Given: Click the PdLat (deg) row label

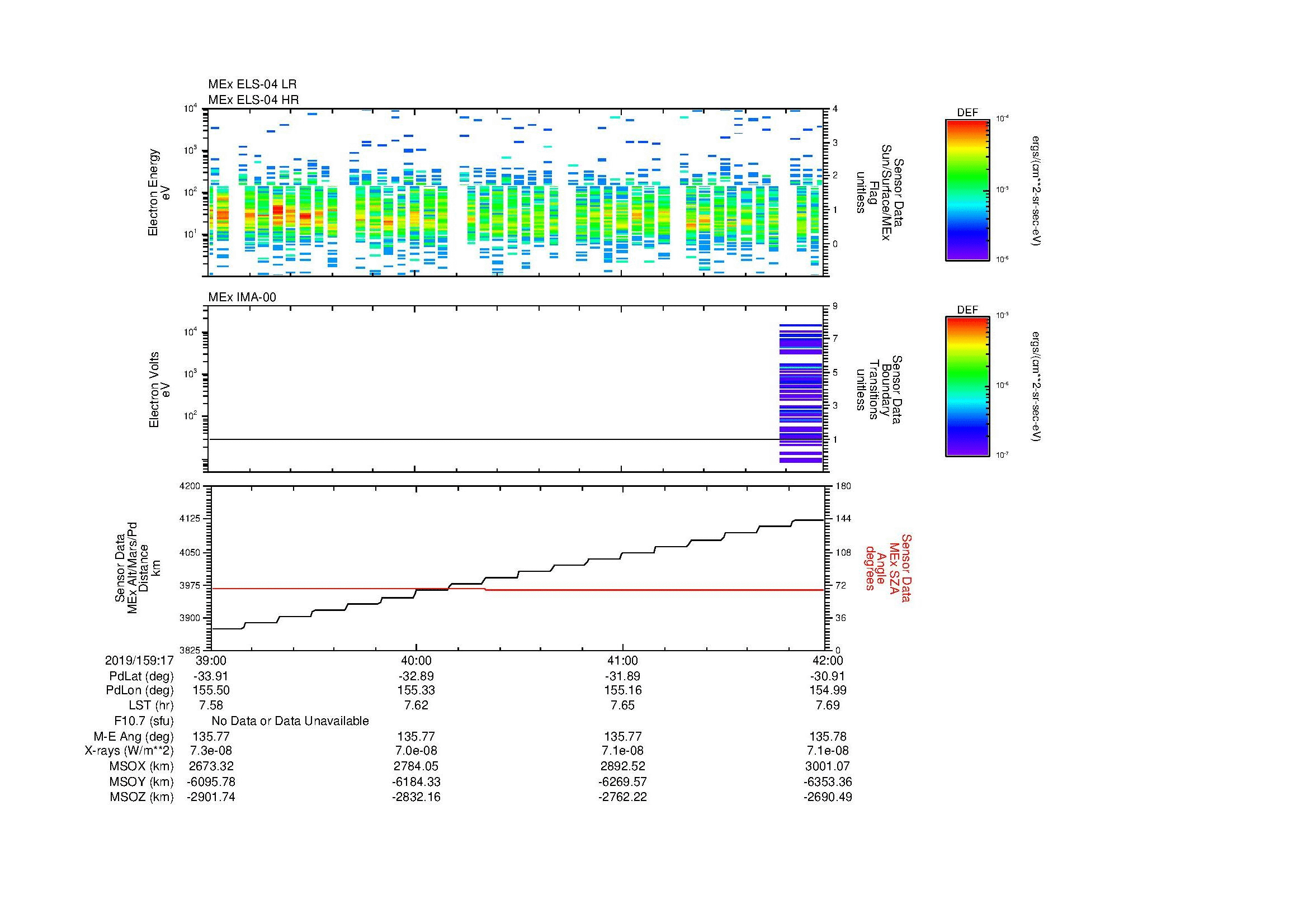Looking at the screenshot, I should tap(141, 676).
